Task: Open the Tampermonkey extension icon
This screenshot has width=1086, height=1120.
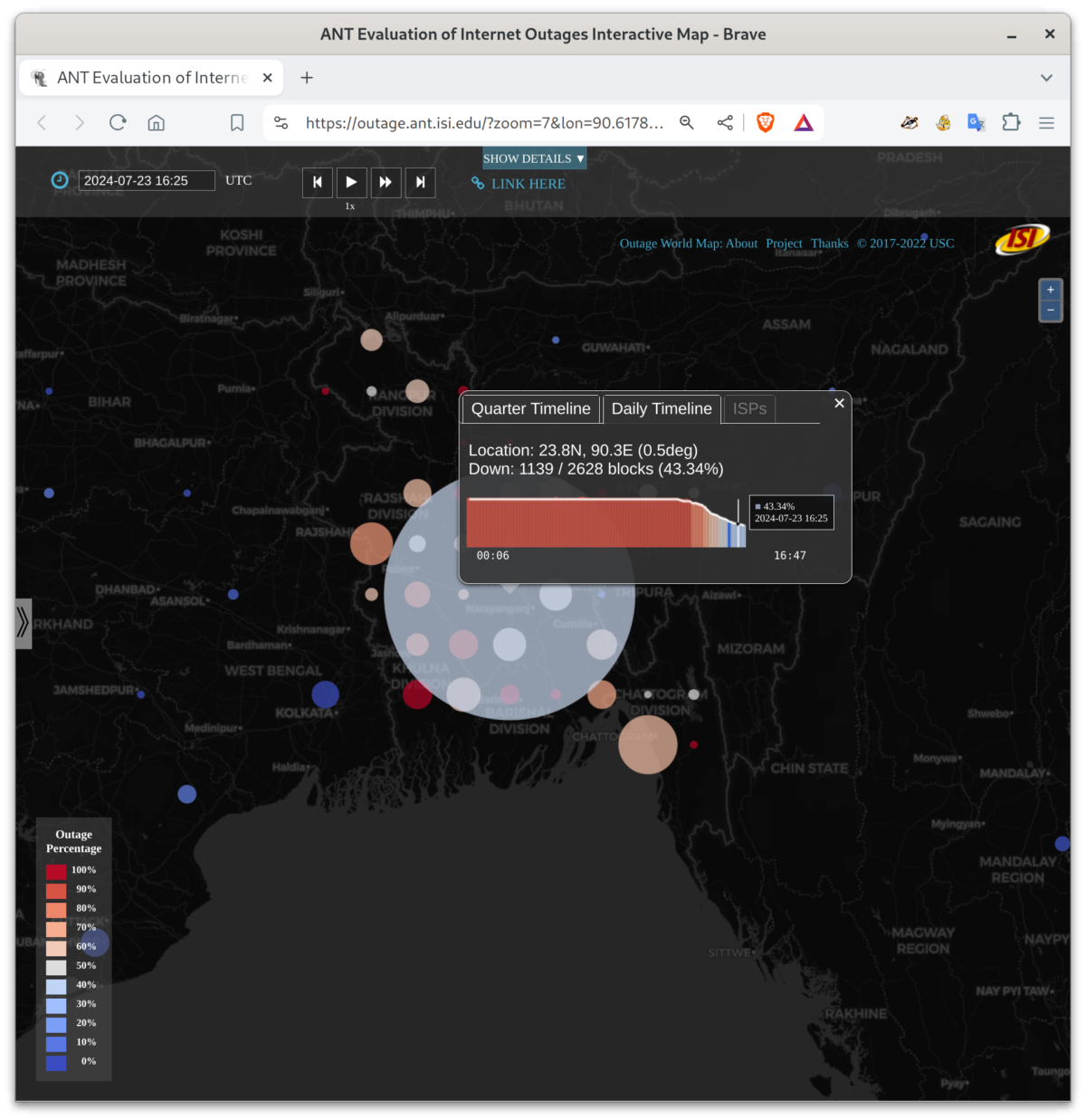Action: (943, 122)
